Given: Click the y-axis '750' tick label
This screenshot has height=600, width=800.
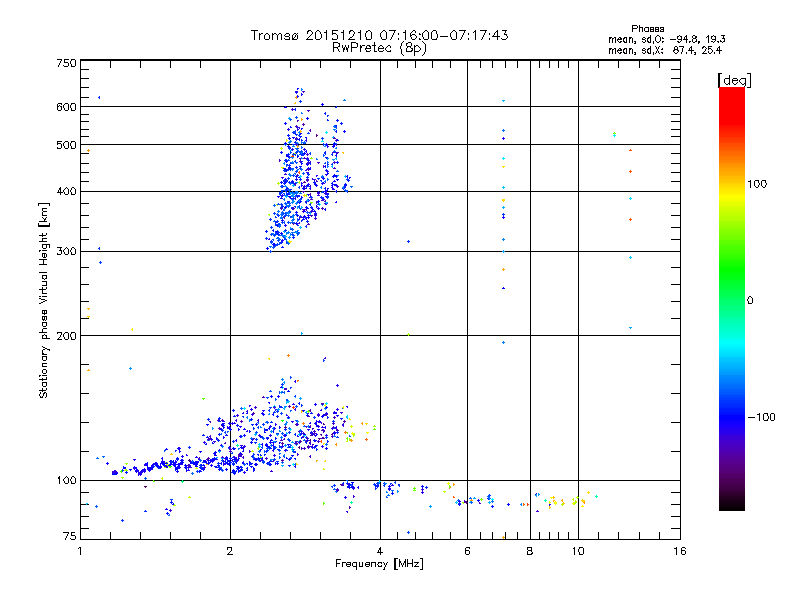Looking at the screenshot, I should pos(67,63).
